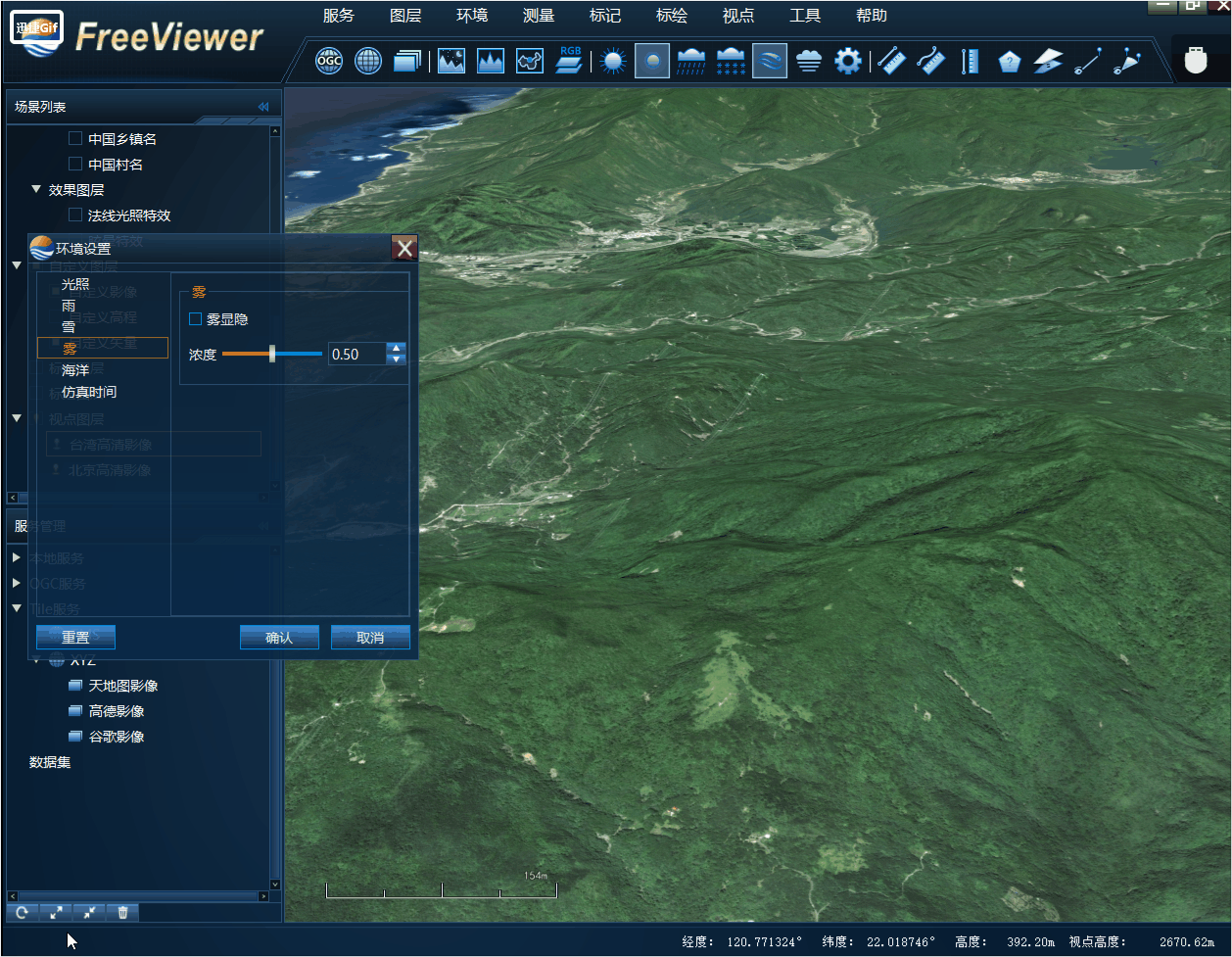Click the cloud with horizontal lines icon
1232x957 pixels.
[809, 62]
